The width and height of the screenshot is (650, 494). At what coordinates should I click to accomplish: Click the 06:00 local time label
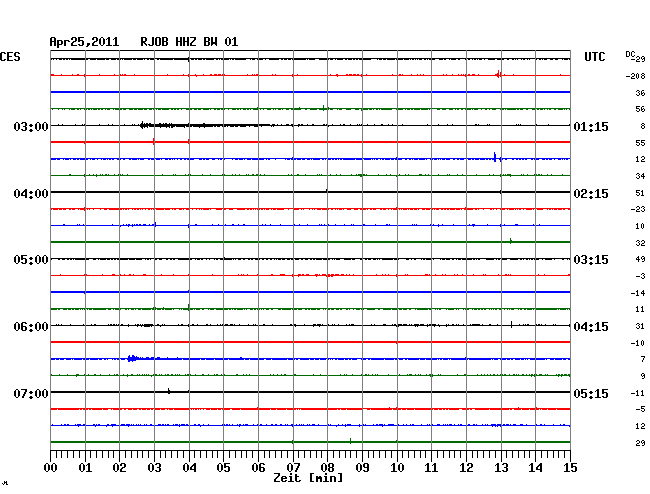tap(31, 327)
